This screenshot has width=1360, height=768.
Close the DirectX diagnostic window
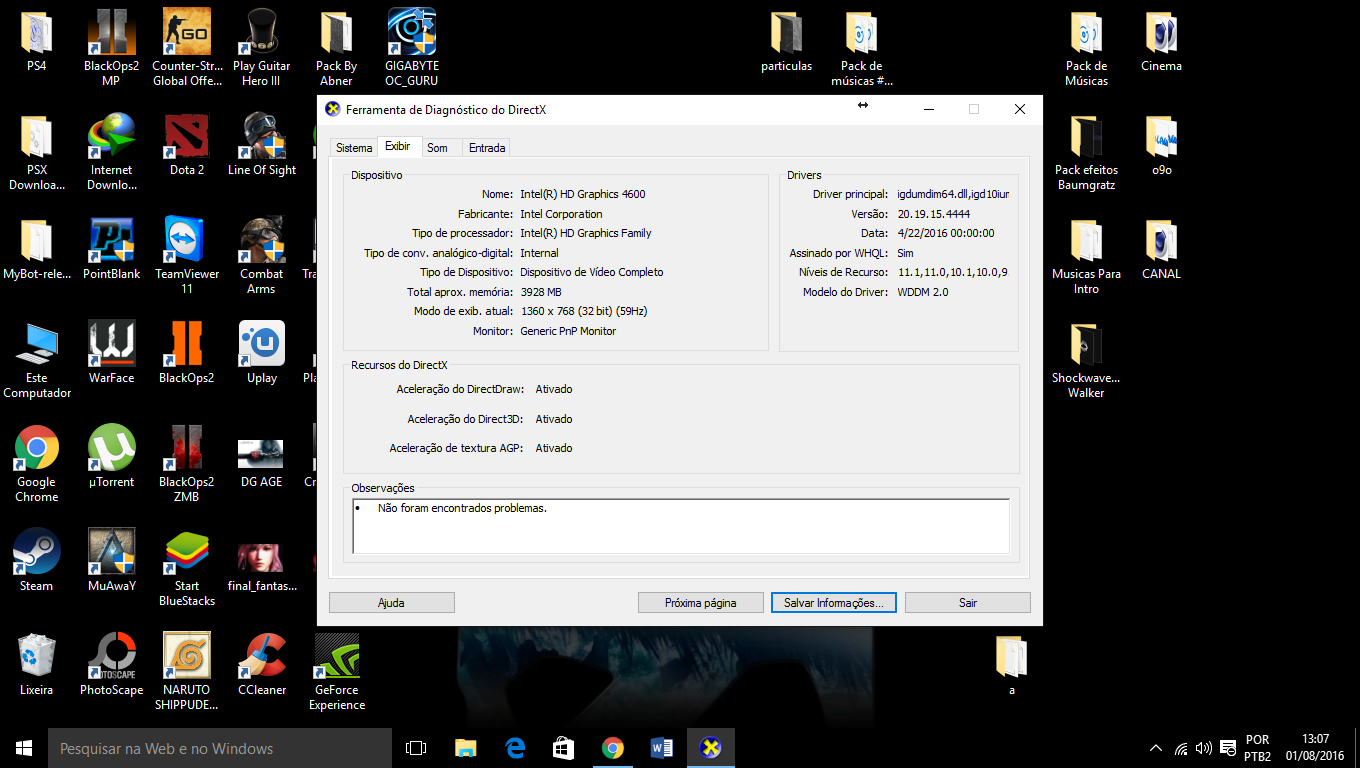tap(1020, 109)
